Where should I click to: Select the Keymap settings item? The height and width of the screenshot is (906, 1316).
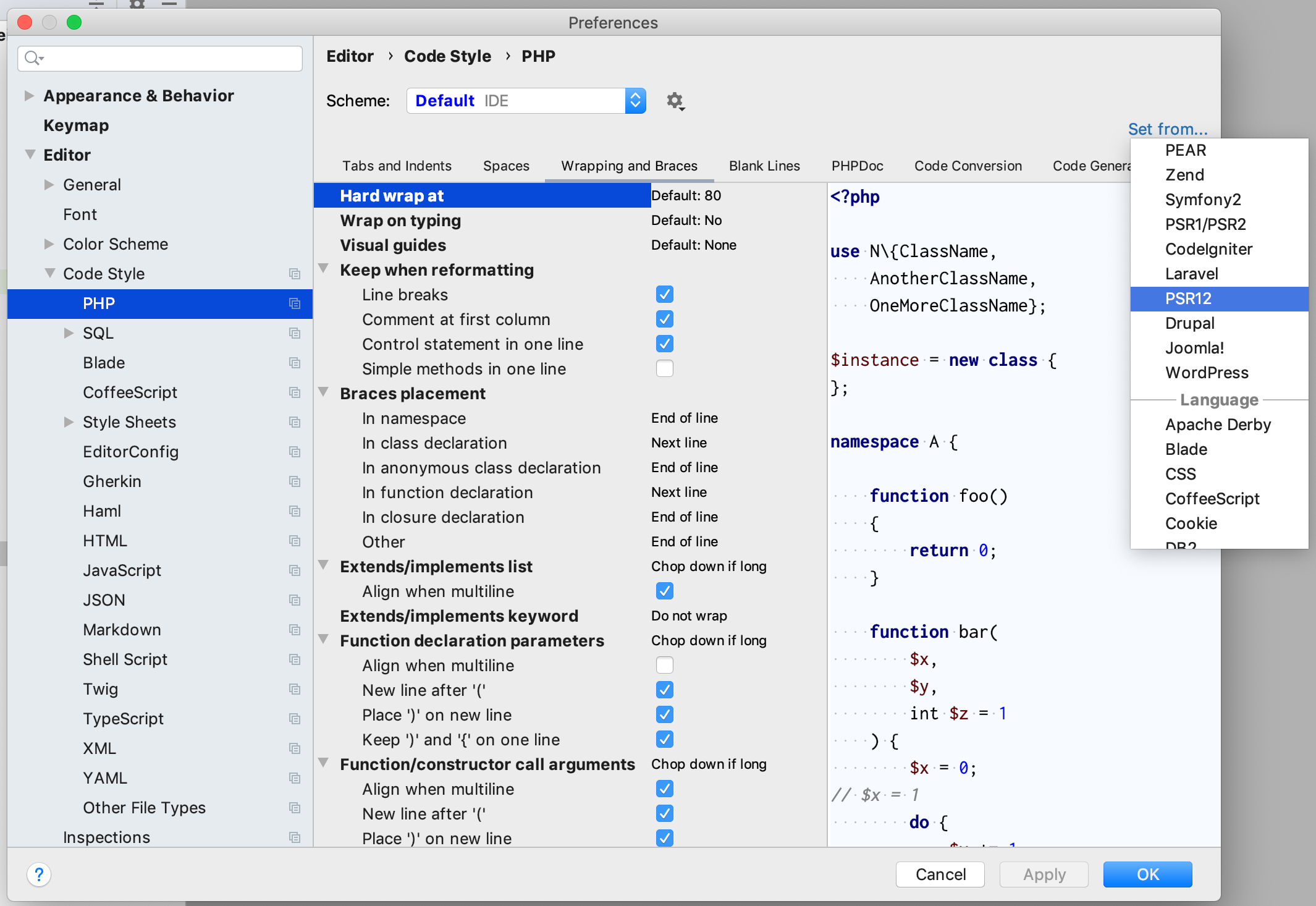[x=76, y=125]
